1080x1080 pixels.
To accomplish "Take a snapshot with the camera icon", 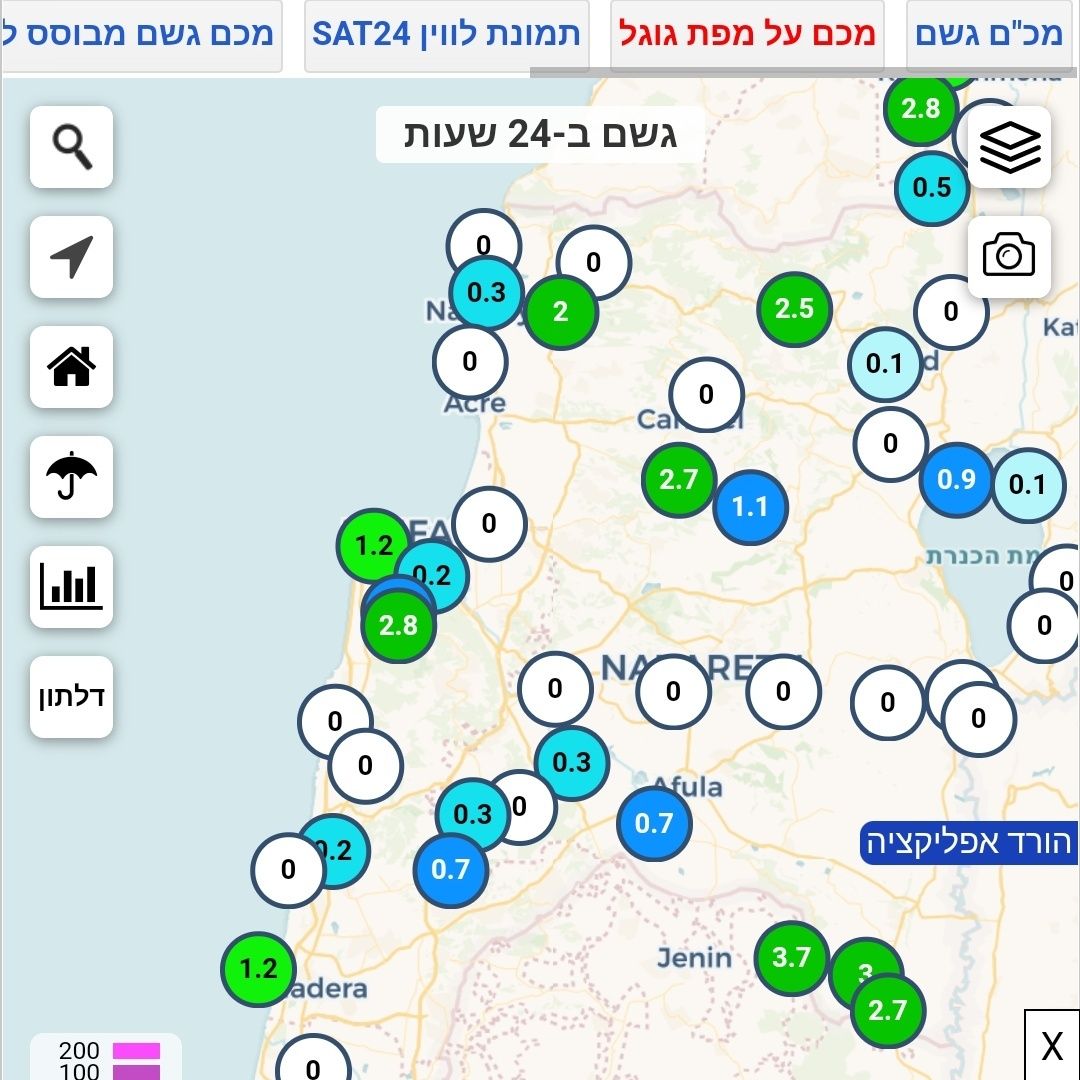I will point(1009,256).
